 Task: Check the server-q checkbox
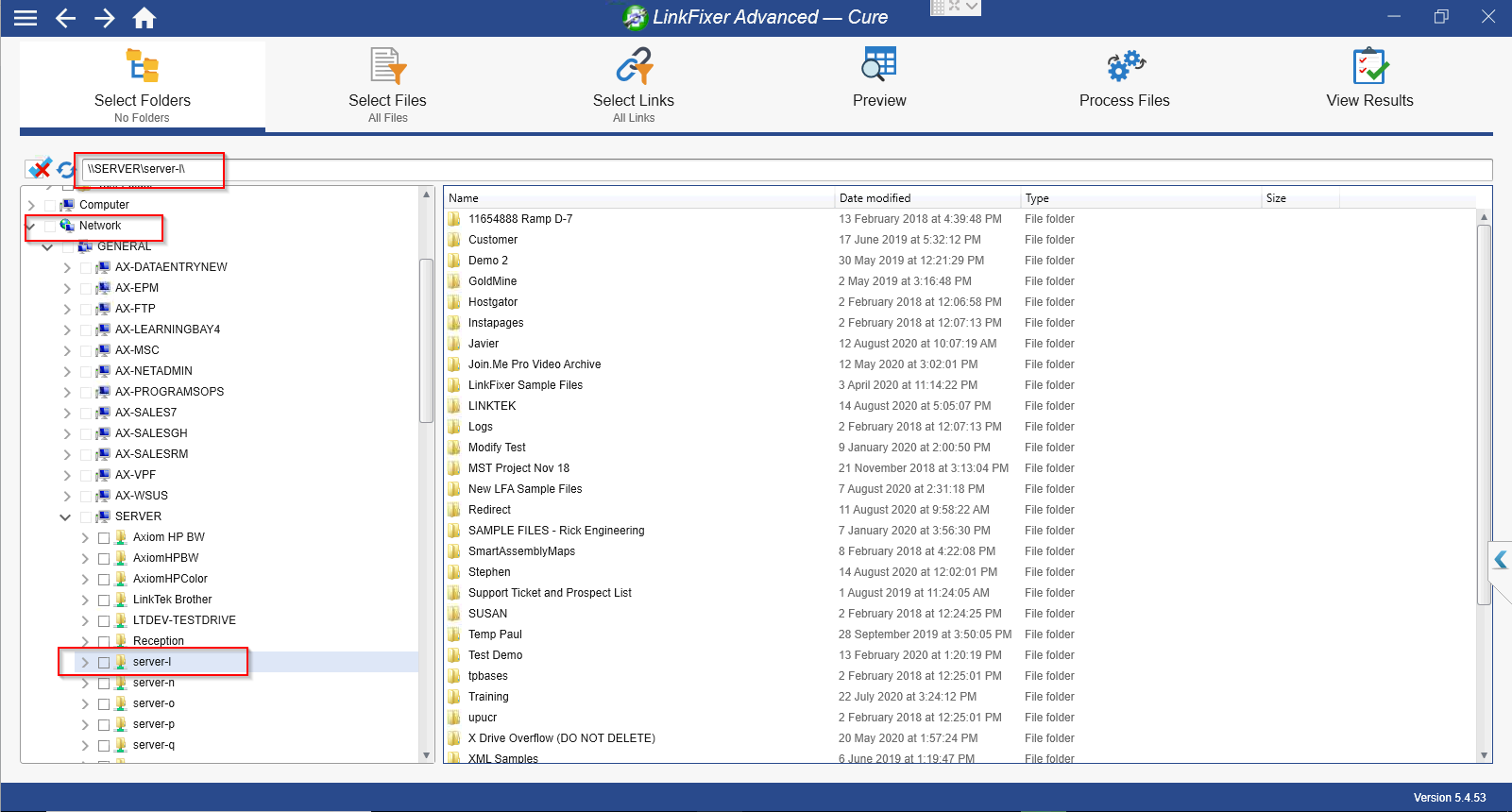(104, 746)
